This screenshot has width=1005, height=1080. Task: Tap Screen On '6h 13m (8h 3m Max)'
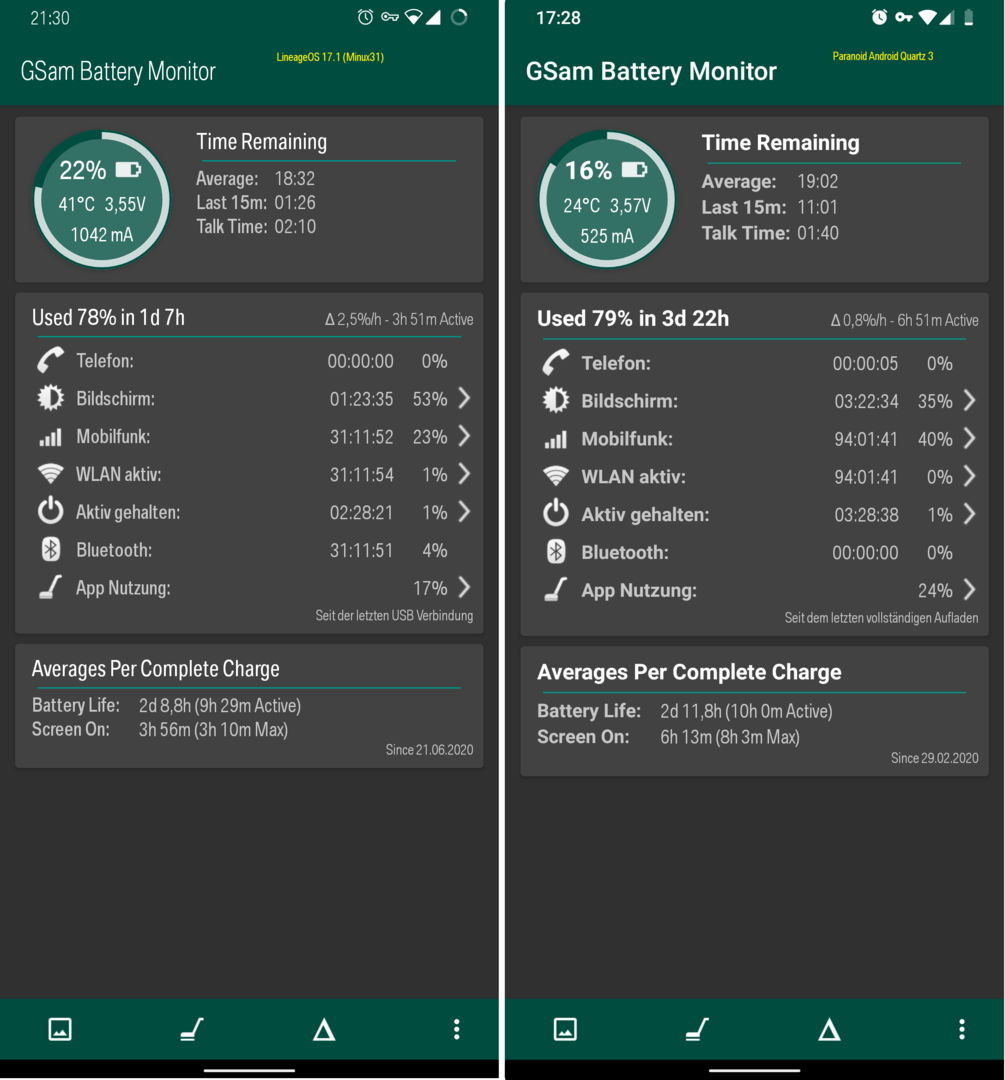click(729, 737)
